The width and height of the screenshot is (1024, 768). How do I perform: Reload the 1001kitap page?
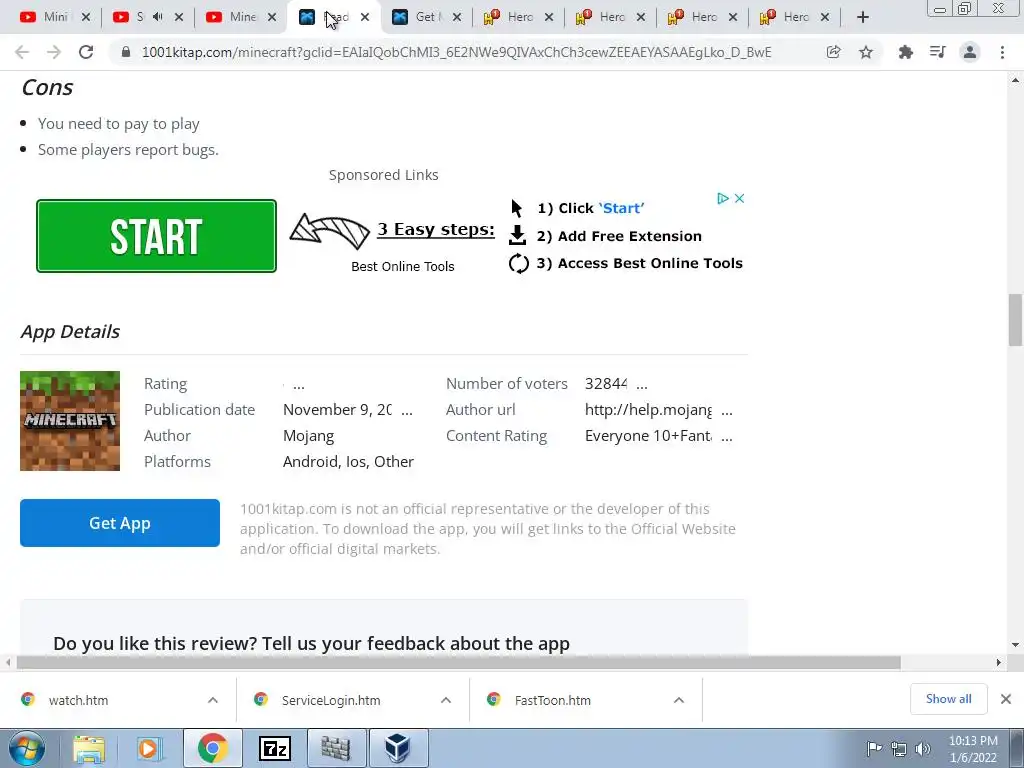tap(86, 52)
